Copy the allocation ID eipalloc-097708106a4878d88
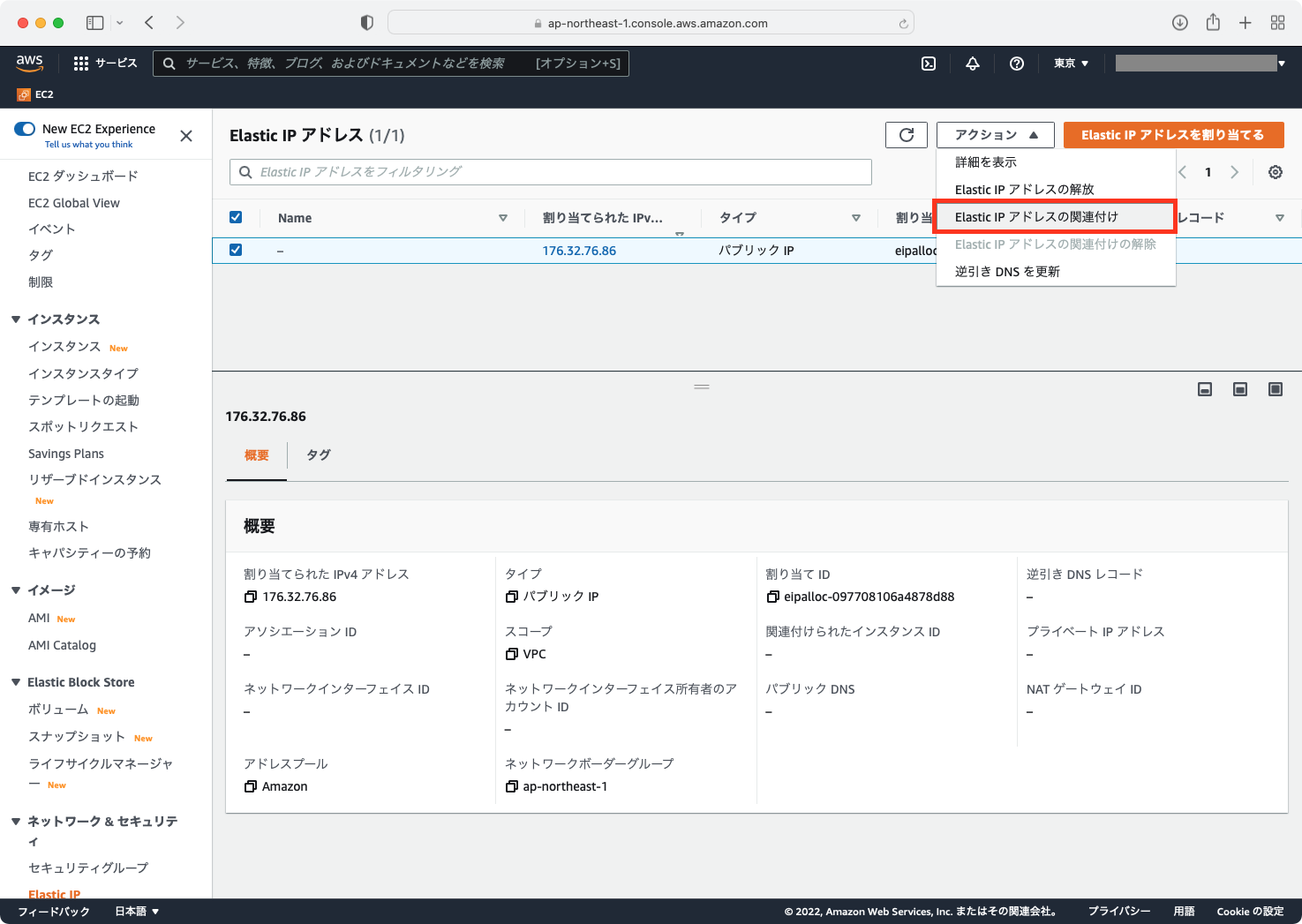Image resolution: width=1302 pixels, height=924 pixels. click(x=771, y=596)
